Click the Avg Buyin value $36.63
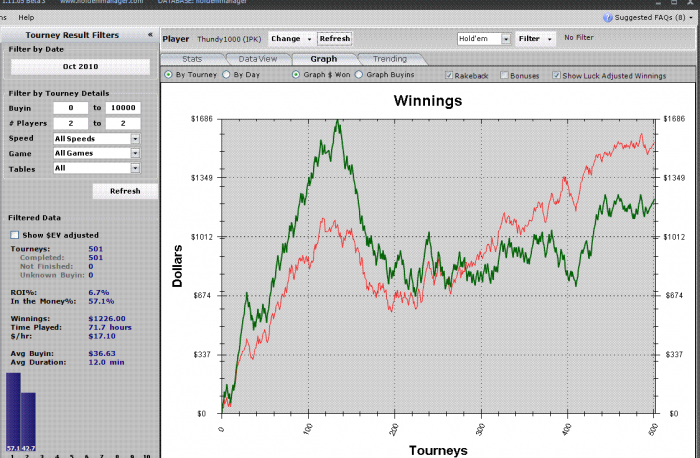The image size is (700, 458). coord(102,354)
